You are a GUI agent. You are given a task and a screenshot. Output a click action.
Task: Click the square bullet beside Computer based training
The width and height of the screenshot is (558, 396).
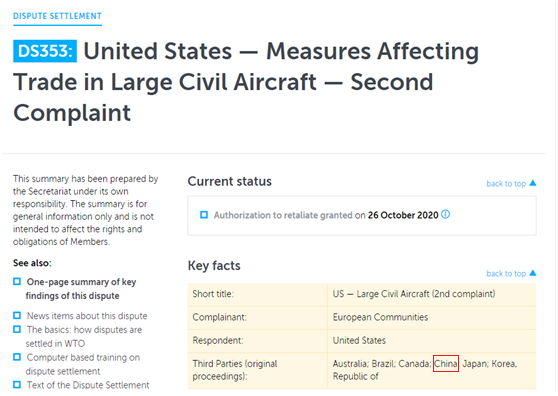[17, 357]
